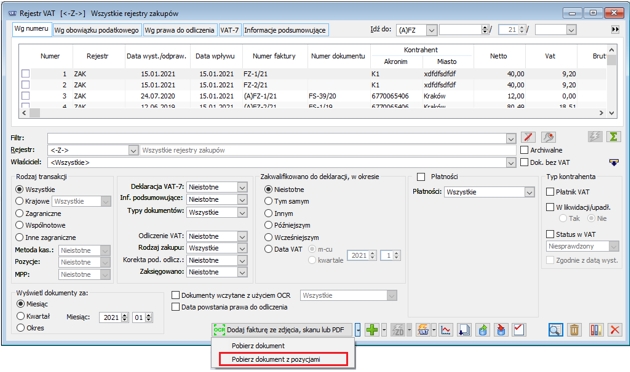630x372 pixels.
Task: Select the Zagraniczne transaction radio button
Action: tap(19, 213)
